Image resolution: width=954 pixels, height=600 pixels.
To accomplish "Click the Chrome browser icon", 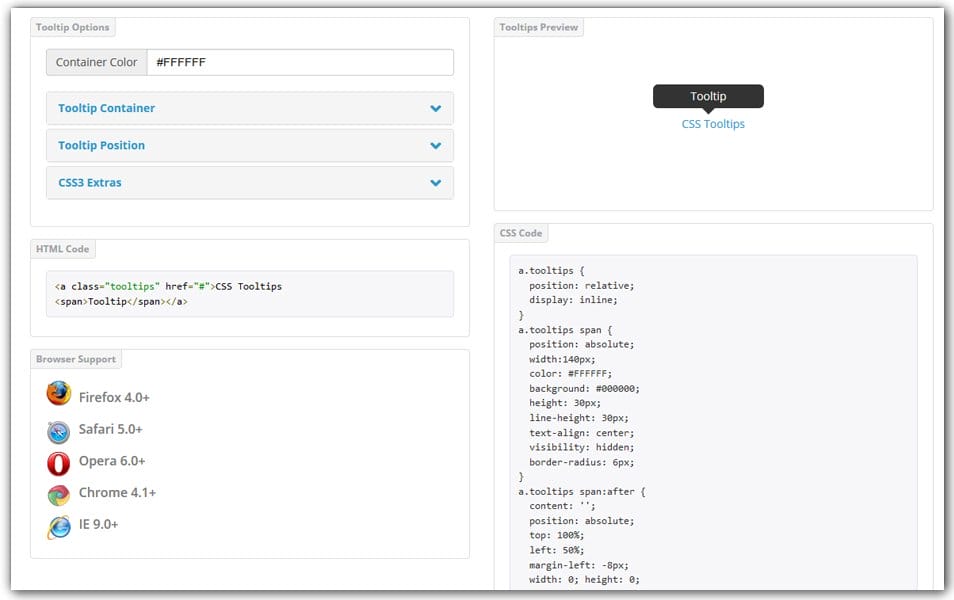I will [59, 494].
